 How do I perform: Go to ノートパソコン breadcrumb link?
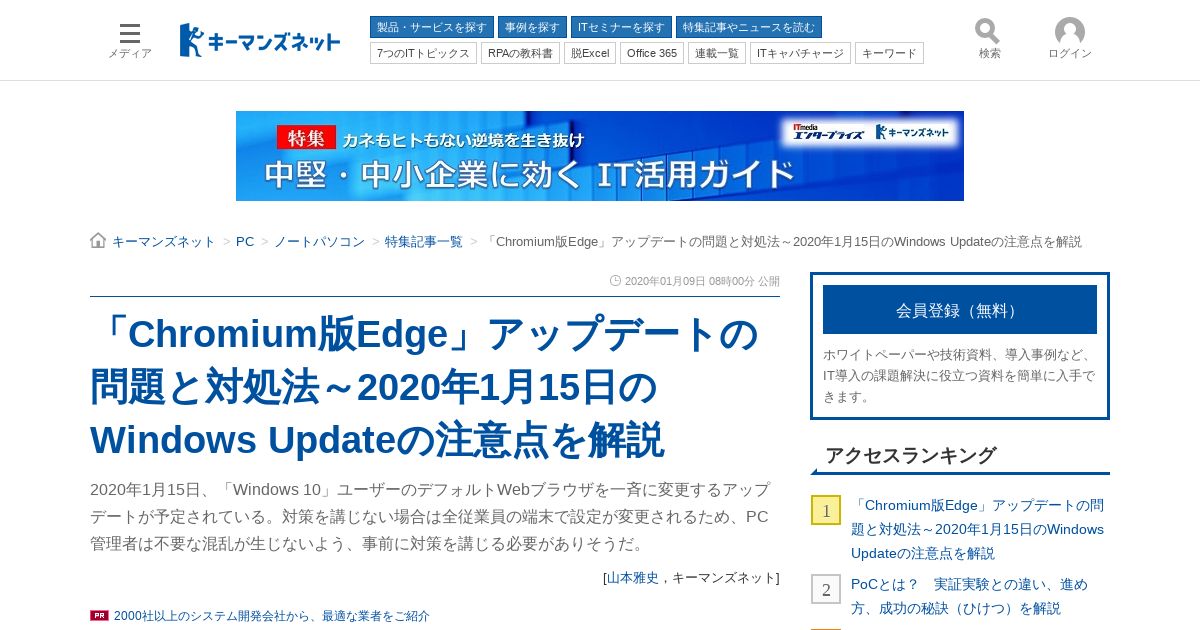(x=319, y=242)
